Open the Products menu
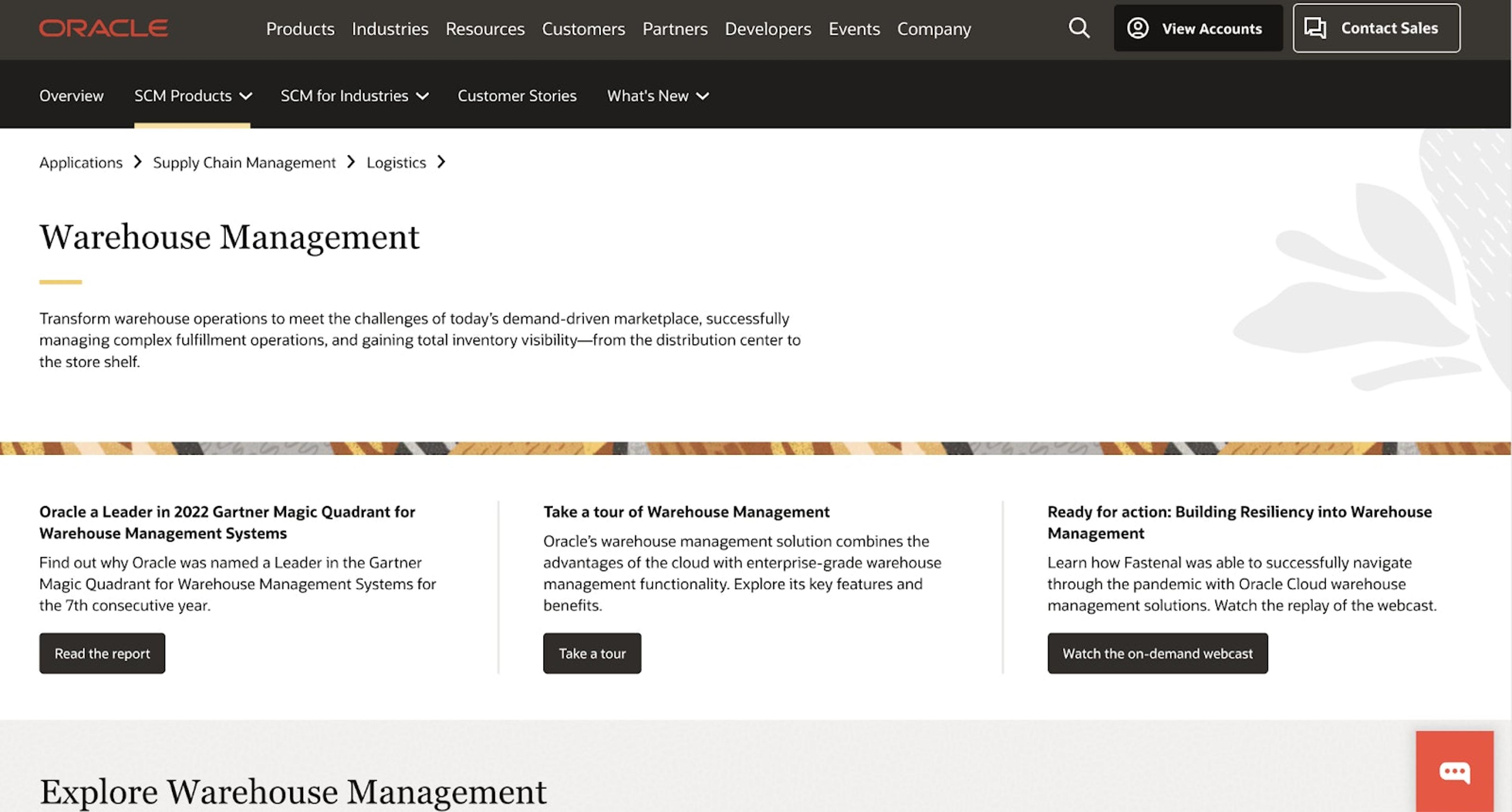The image size is (1512, 812). [x=300, y=29]
